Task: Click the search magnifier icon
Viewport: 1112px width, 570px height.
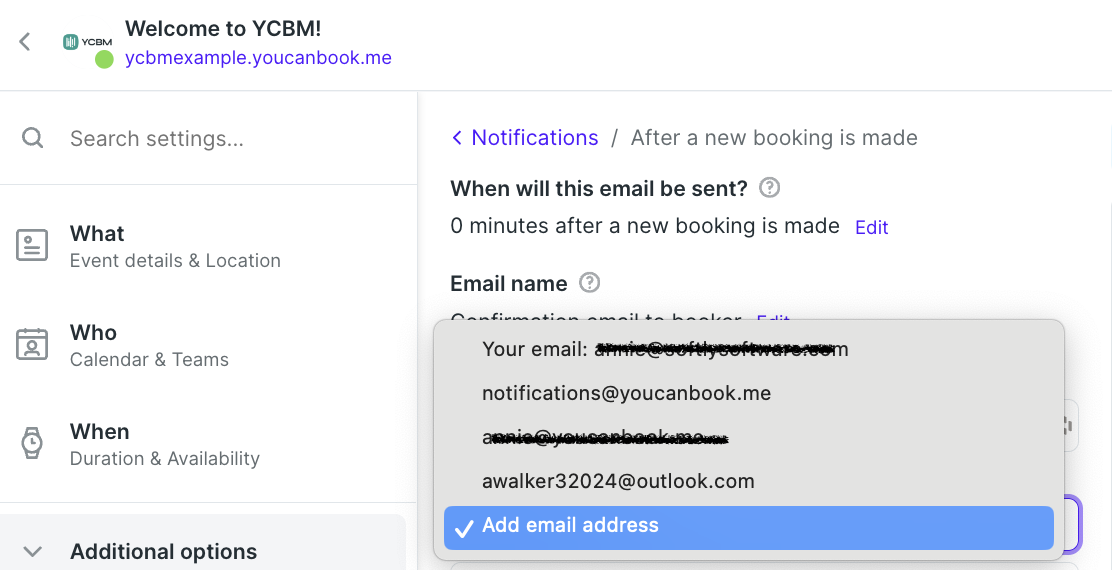Action: [x=33, y=138]
